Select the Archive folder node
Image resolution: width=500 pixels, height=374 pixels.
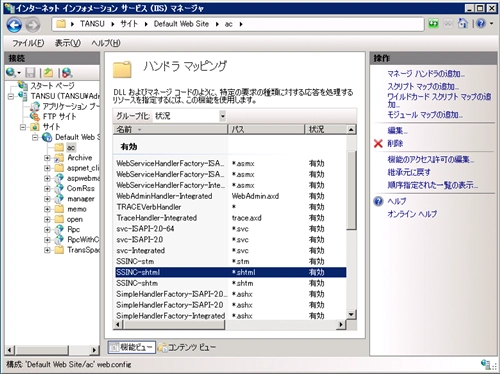coord(80,157)
